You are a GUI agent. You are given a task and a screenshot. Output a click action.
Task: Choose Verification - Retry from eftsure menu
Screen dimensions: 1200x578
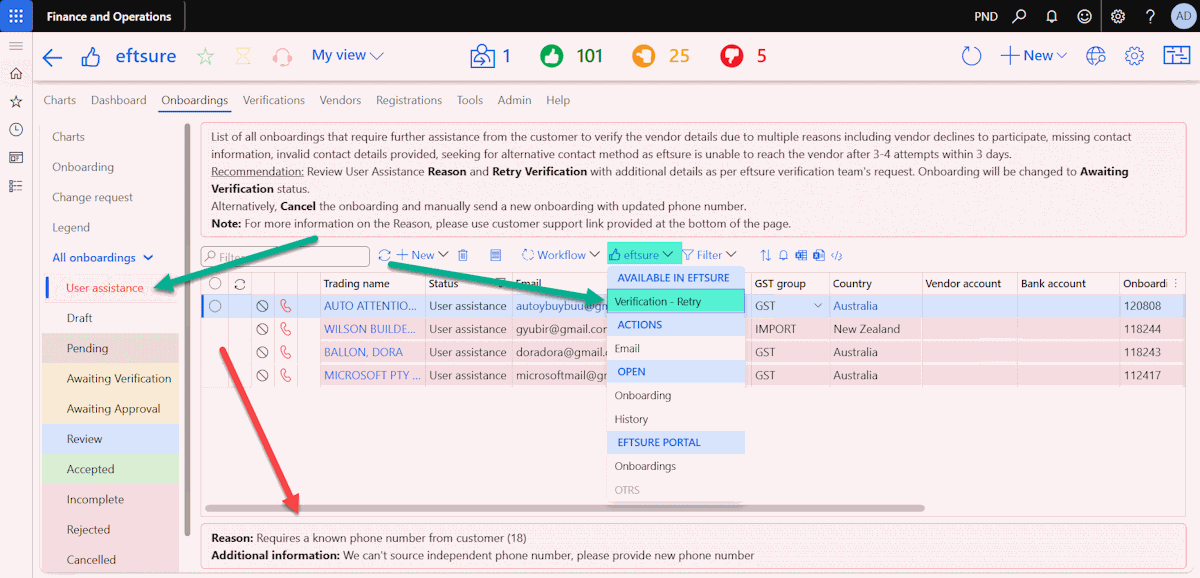tap(676, 301)
